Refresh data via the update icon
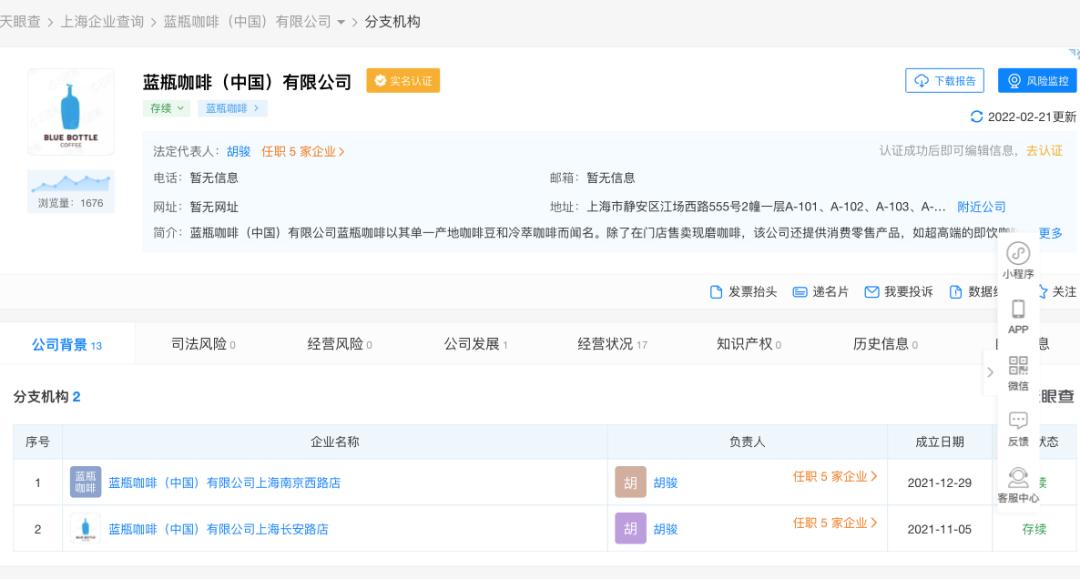 point(978,116)
